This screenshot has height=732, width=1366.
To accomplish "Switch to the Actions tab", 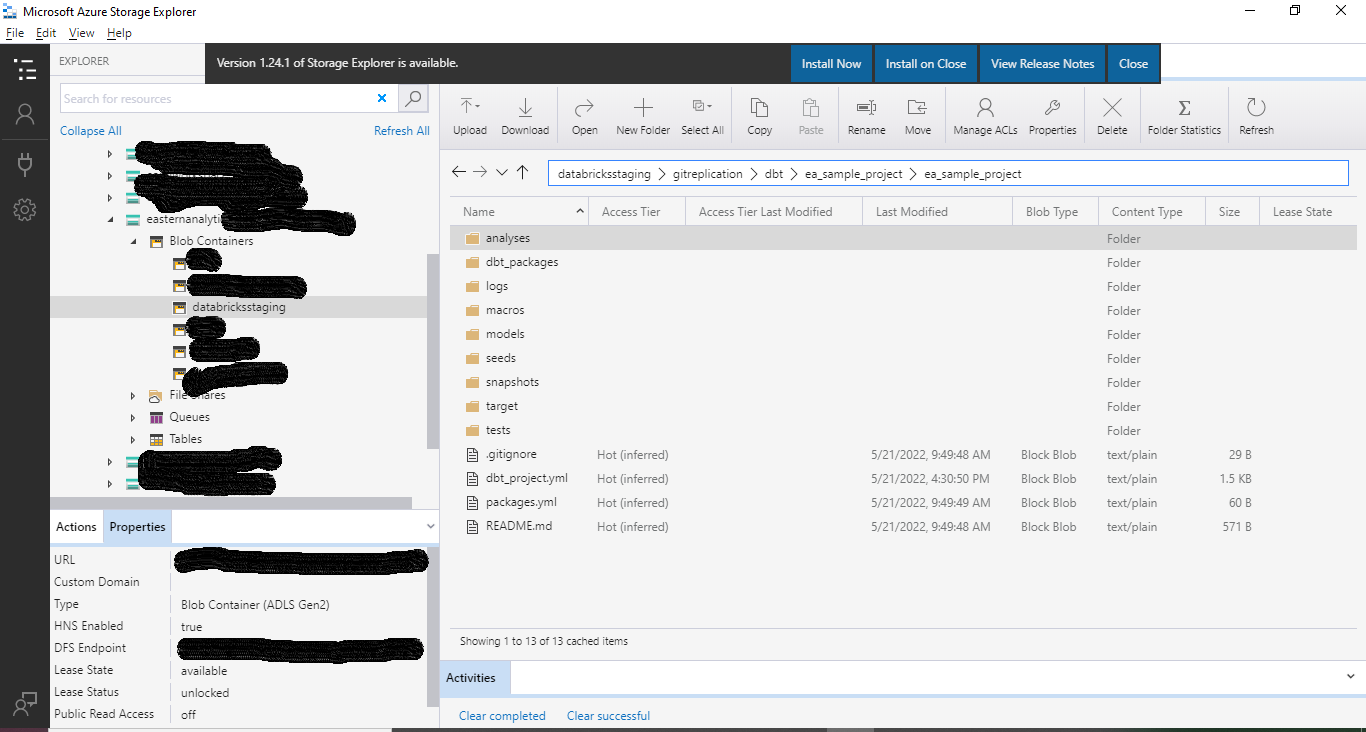I will tap(76, 527).
